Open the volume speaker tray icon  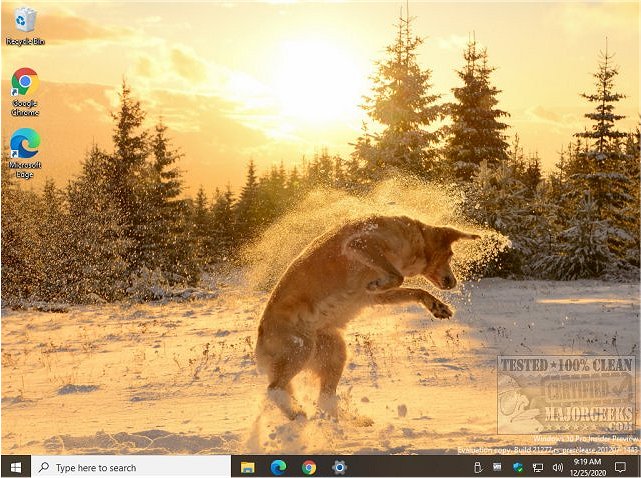(x=558, y=467)
